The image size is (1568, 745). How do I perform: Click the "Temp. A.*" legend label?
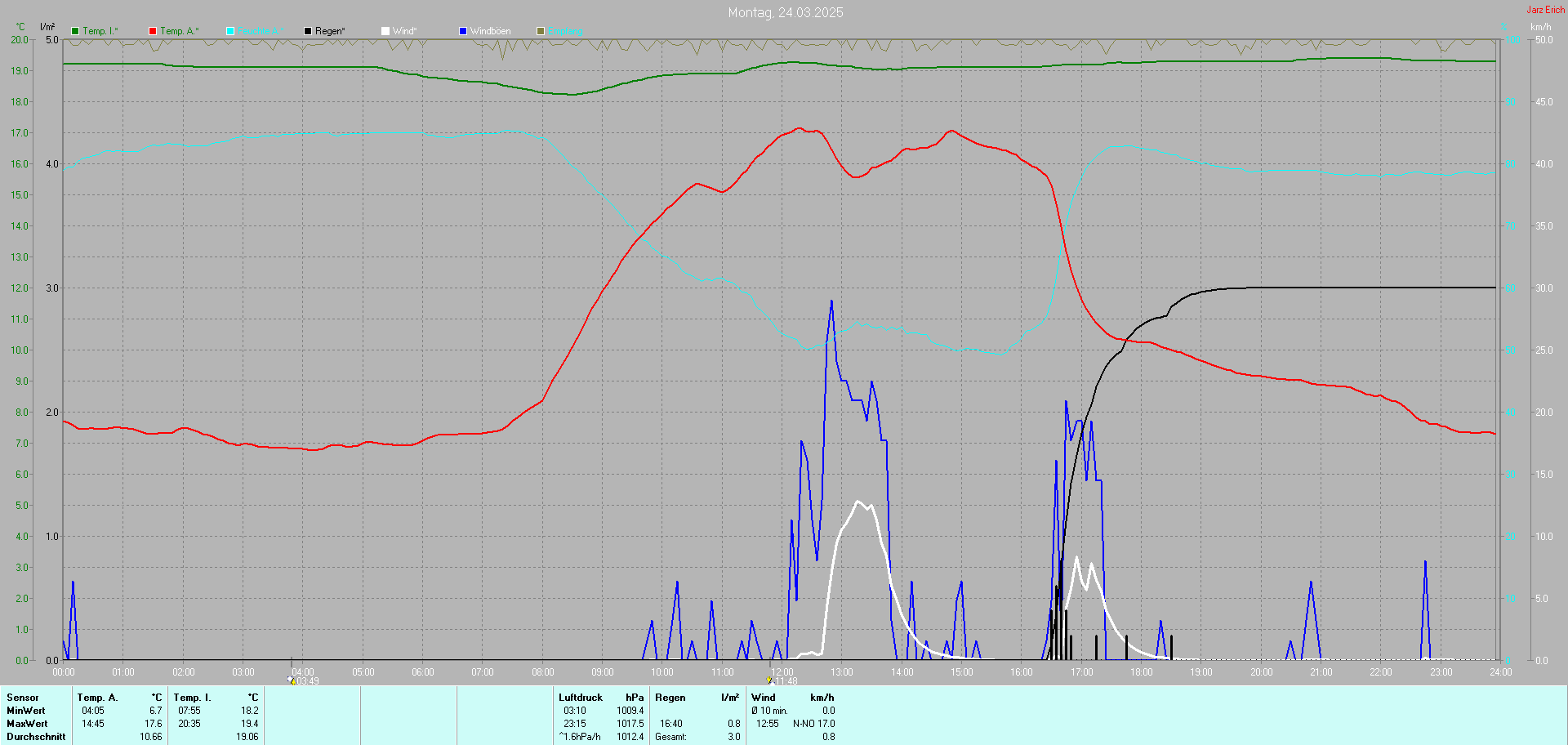[x=180, y=31]
